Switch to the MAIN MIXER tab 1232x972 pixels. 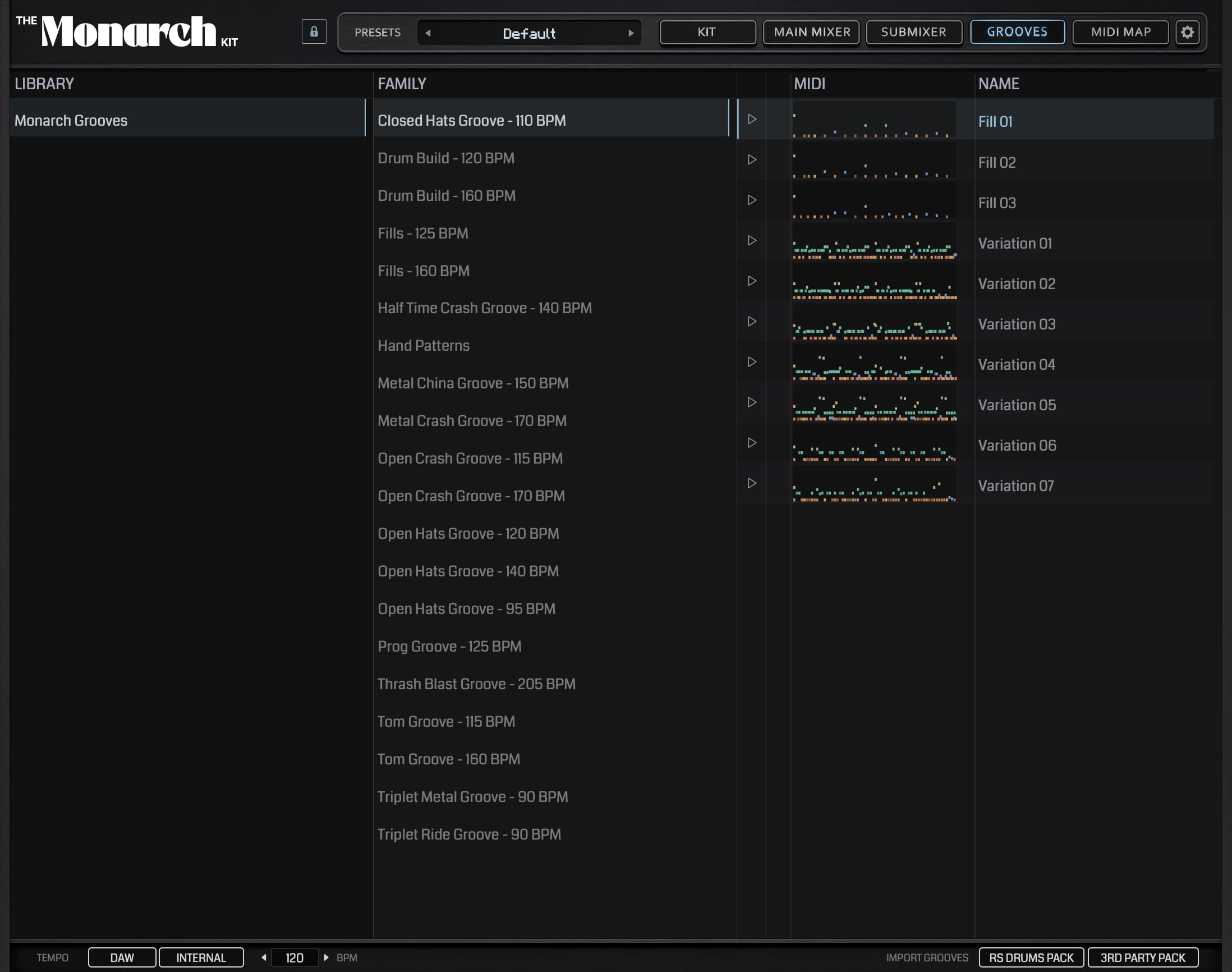click(x=811, y=32)
